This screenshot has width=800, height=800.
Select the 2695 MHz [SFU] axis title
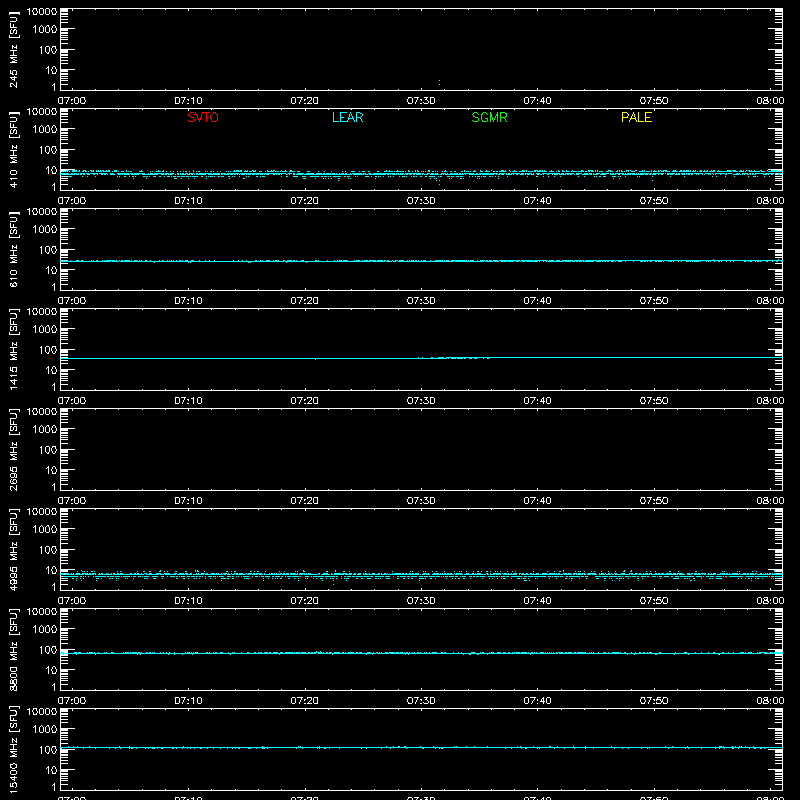pyautogui.click(x=13, y=449)
